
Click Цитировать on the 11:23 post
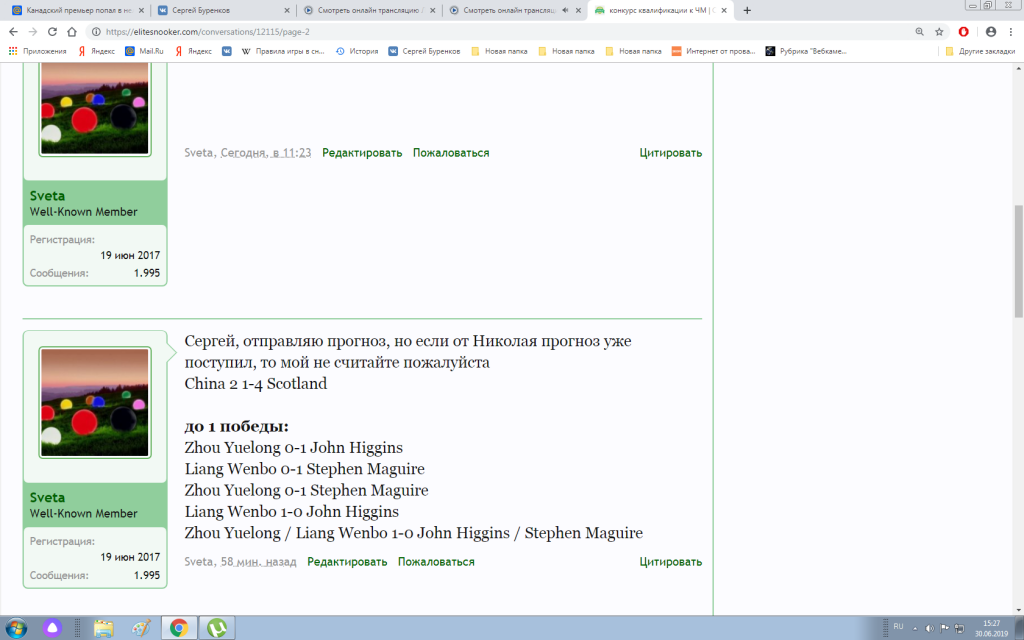(x=670, y=153)
